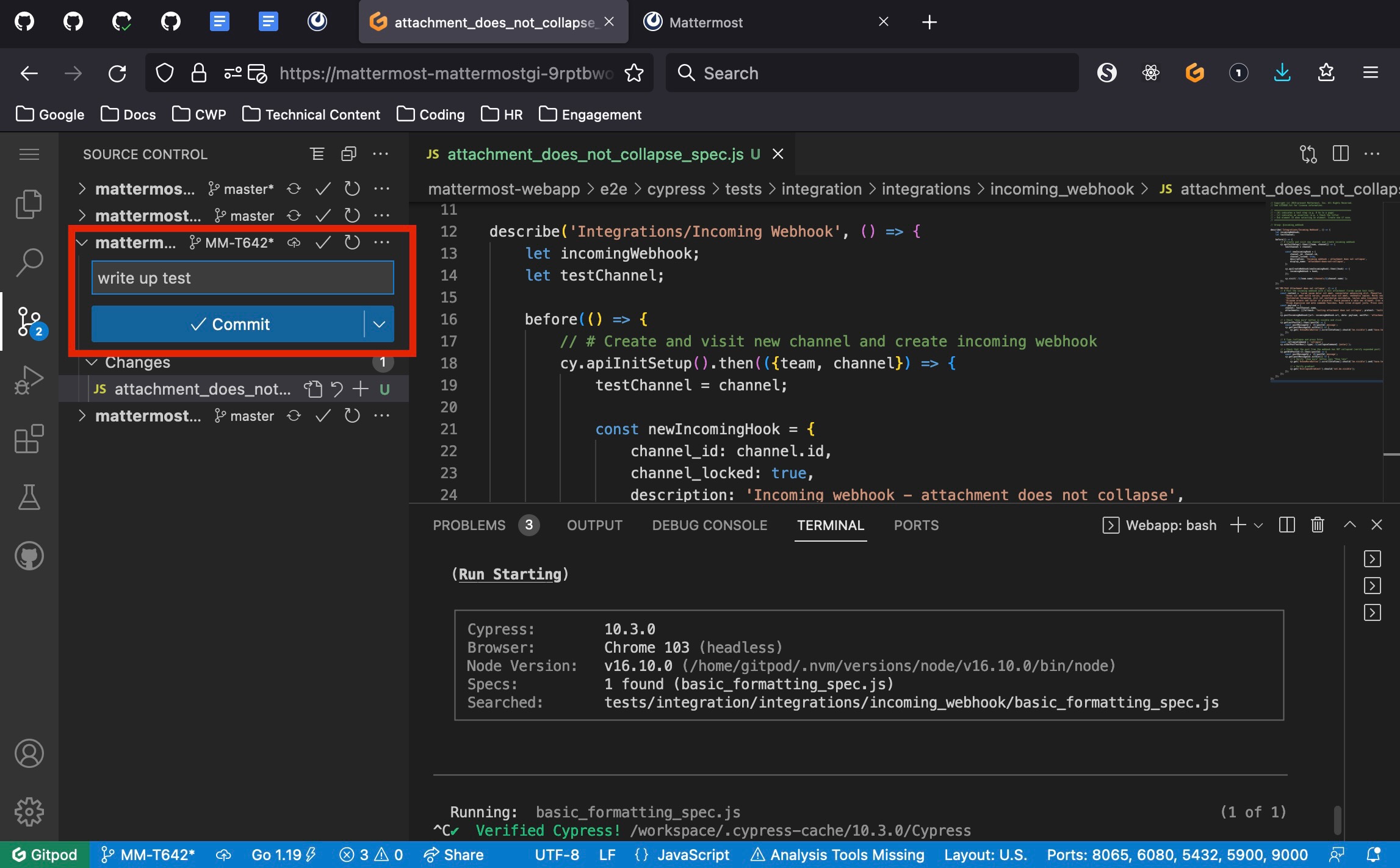Expand the first mattermos... master* repository
Viewport: 1400px width, 868px height.
pos(82,189)
